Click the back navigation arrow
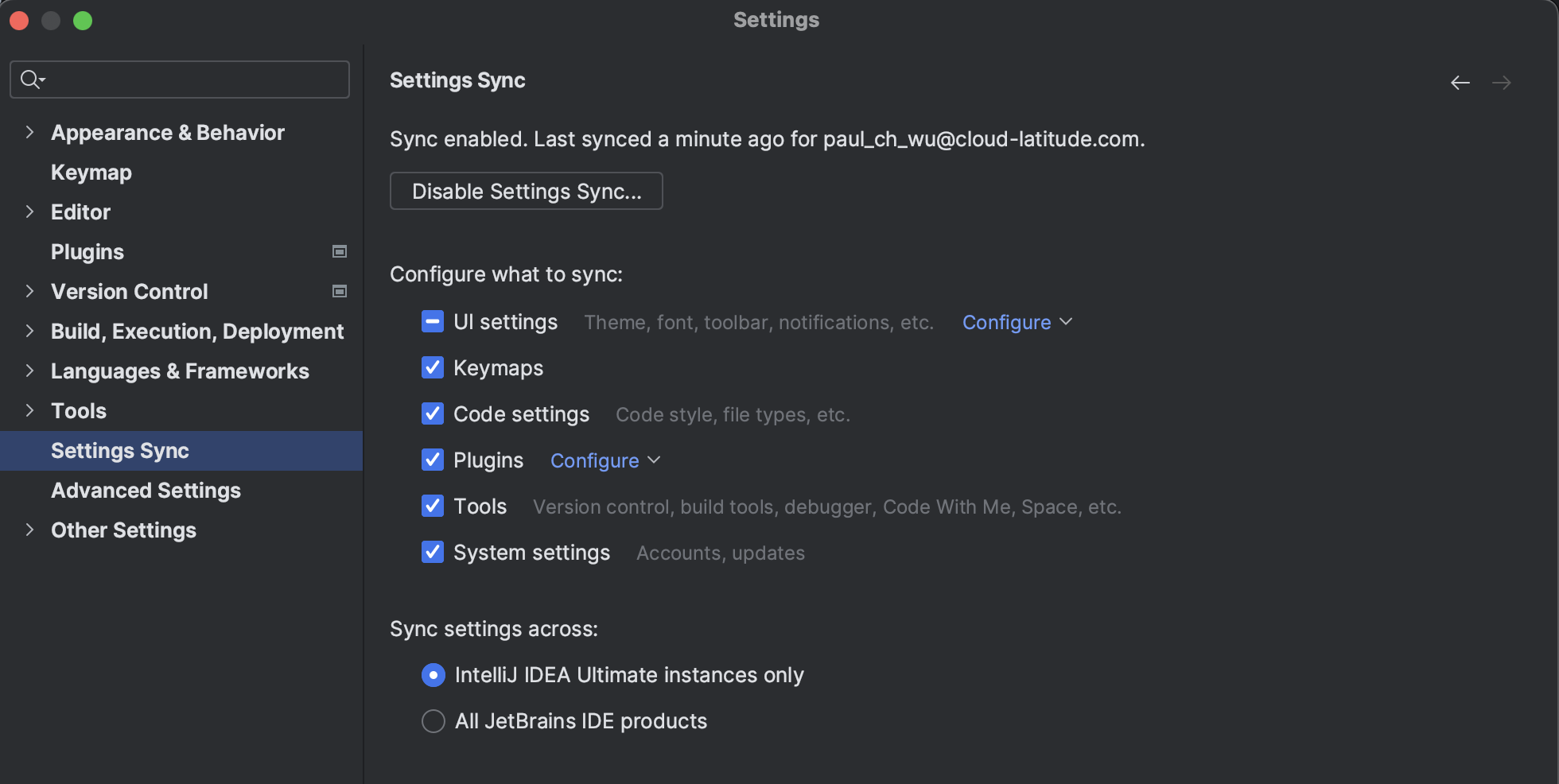This screenshot has width=1559, height=784. point(1460,83)
